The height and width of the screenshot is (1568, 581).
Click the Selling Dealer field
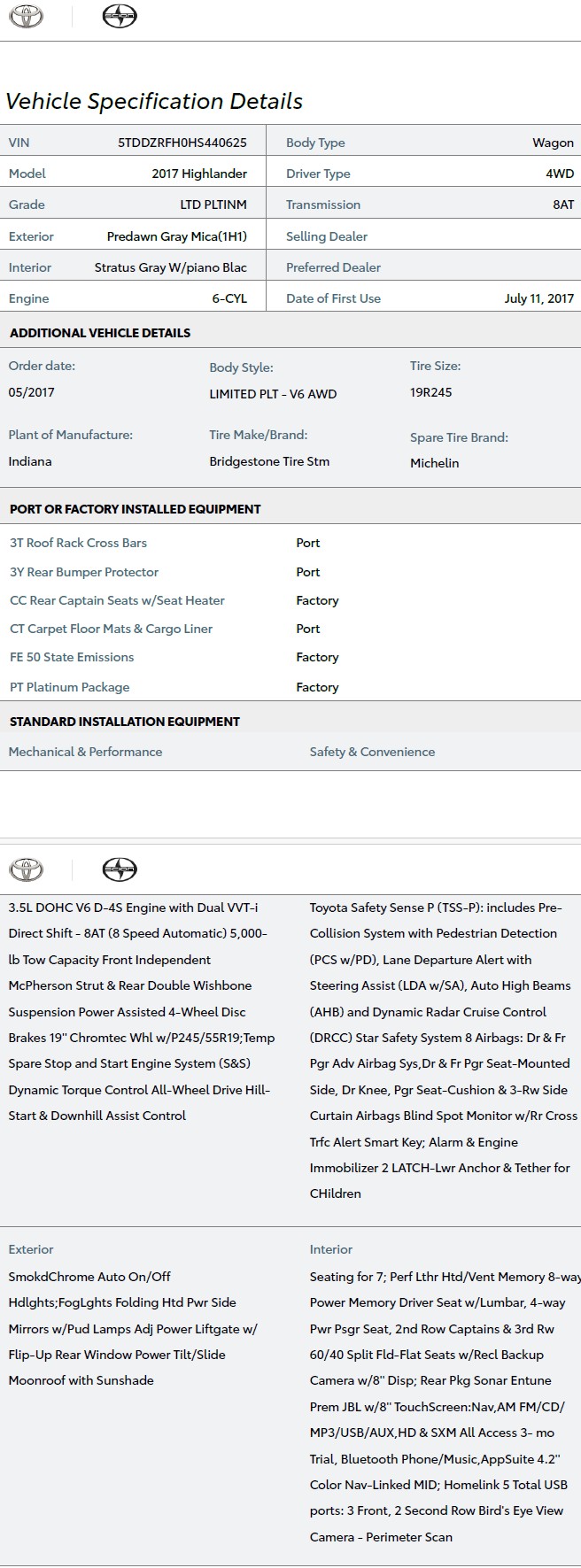coord(327,236)
